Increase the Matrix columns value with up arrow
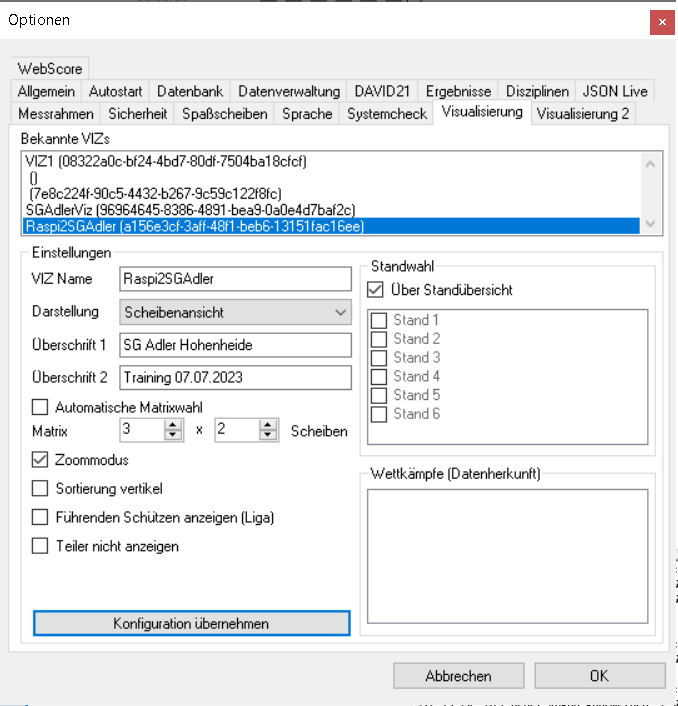The height and width of the screenshot is (706, 678). pos(173,425)
